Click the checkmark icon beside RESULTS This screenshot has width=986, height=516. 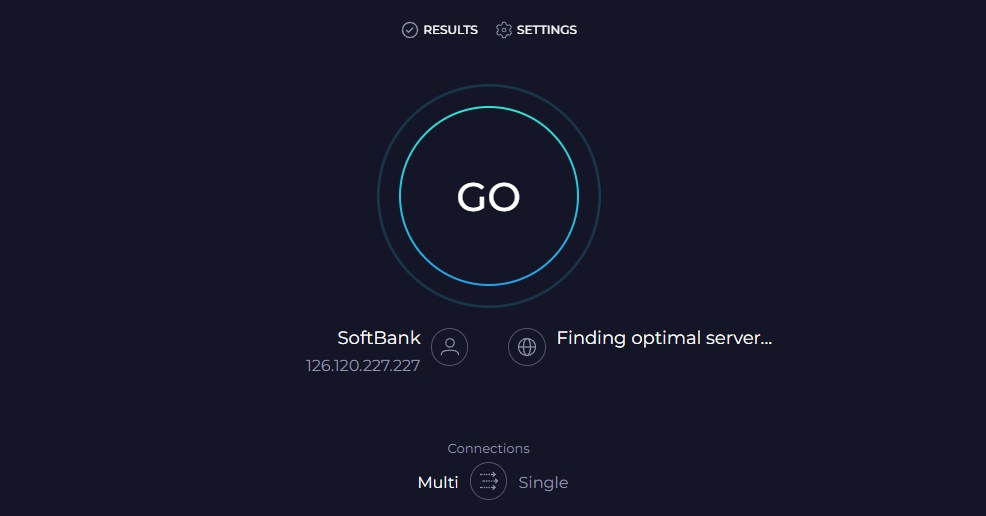pyautogui.click(x=409, y=30)
